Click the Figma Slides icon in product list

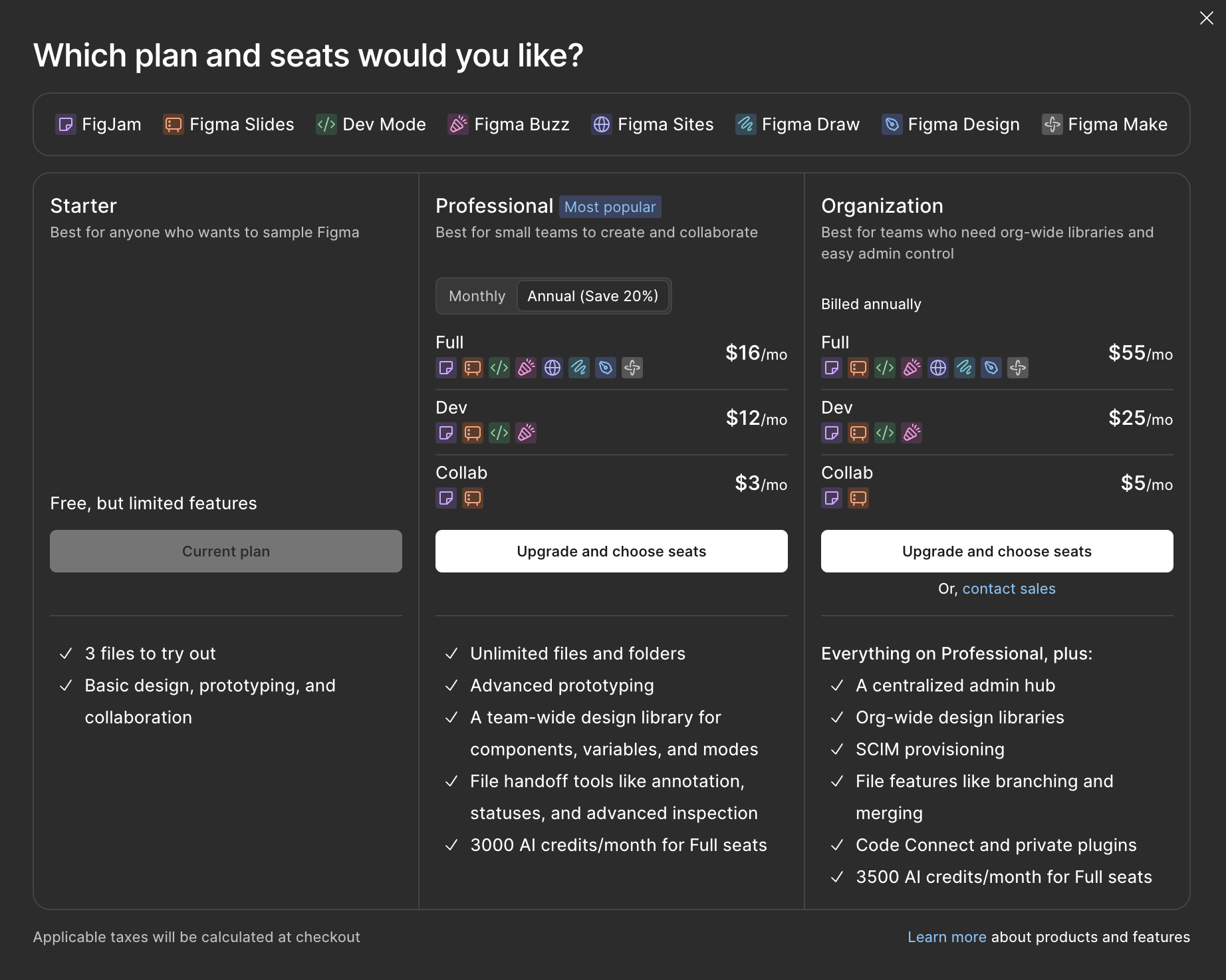174,124
